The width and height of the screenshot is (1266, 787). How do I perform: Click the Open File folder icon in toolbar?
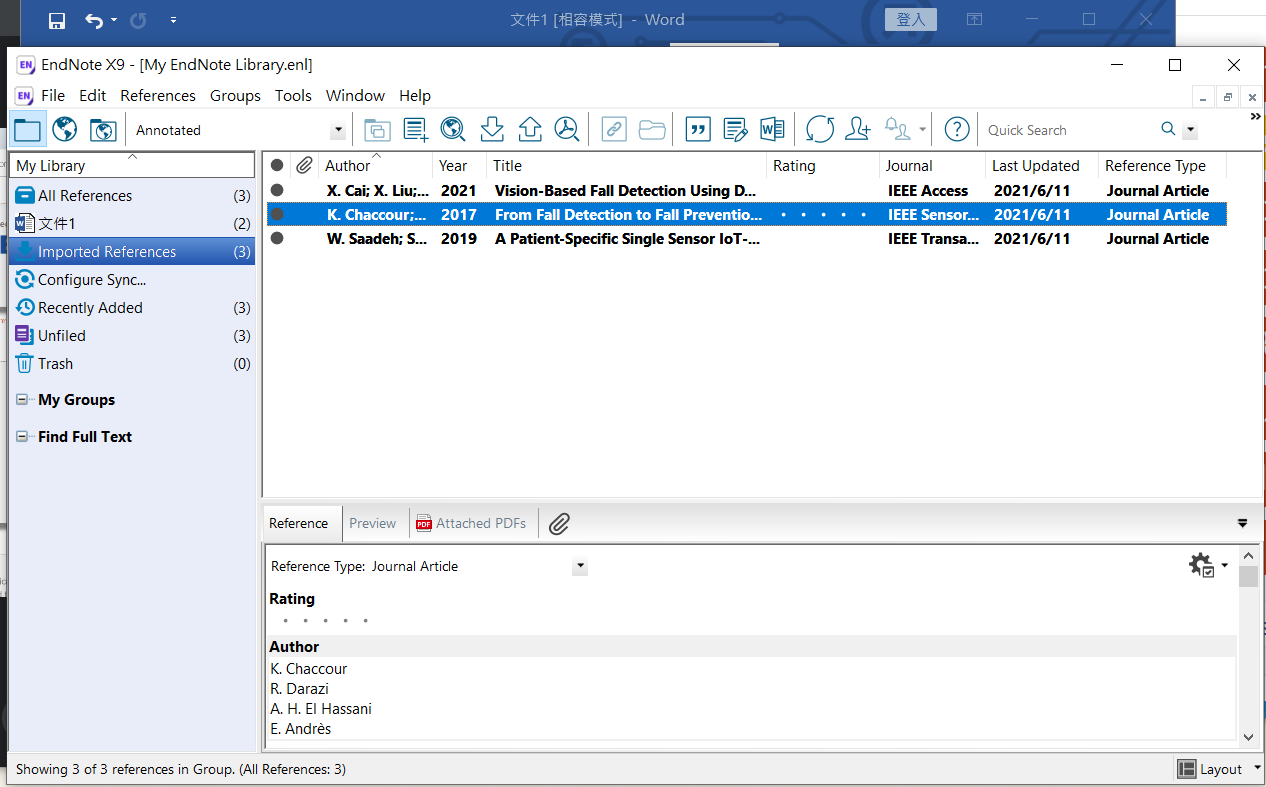(x=652, y=129)
